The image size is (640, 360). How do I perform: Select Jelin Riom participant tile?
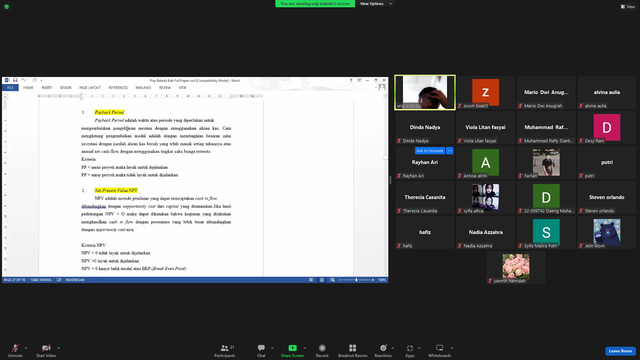click(x=607, y=233)
